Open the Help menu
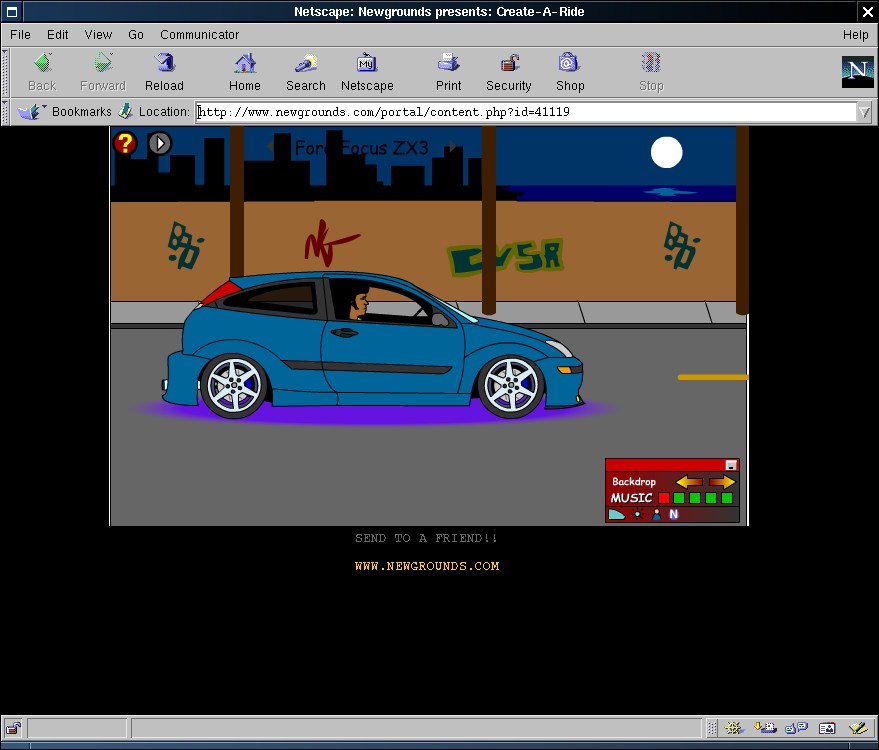The width and height of the screenshot is (879, 750). point(855,35)
